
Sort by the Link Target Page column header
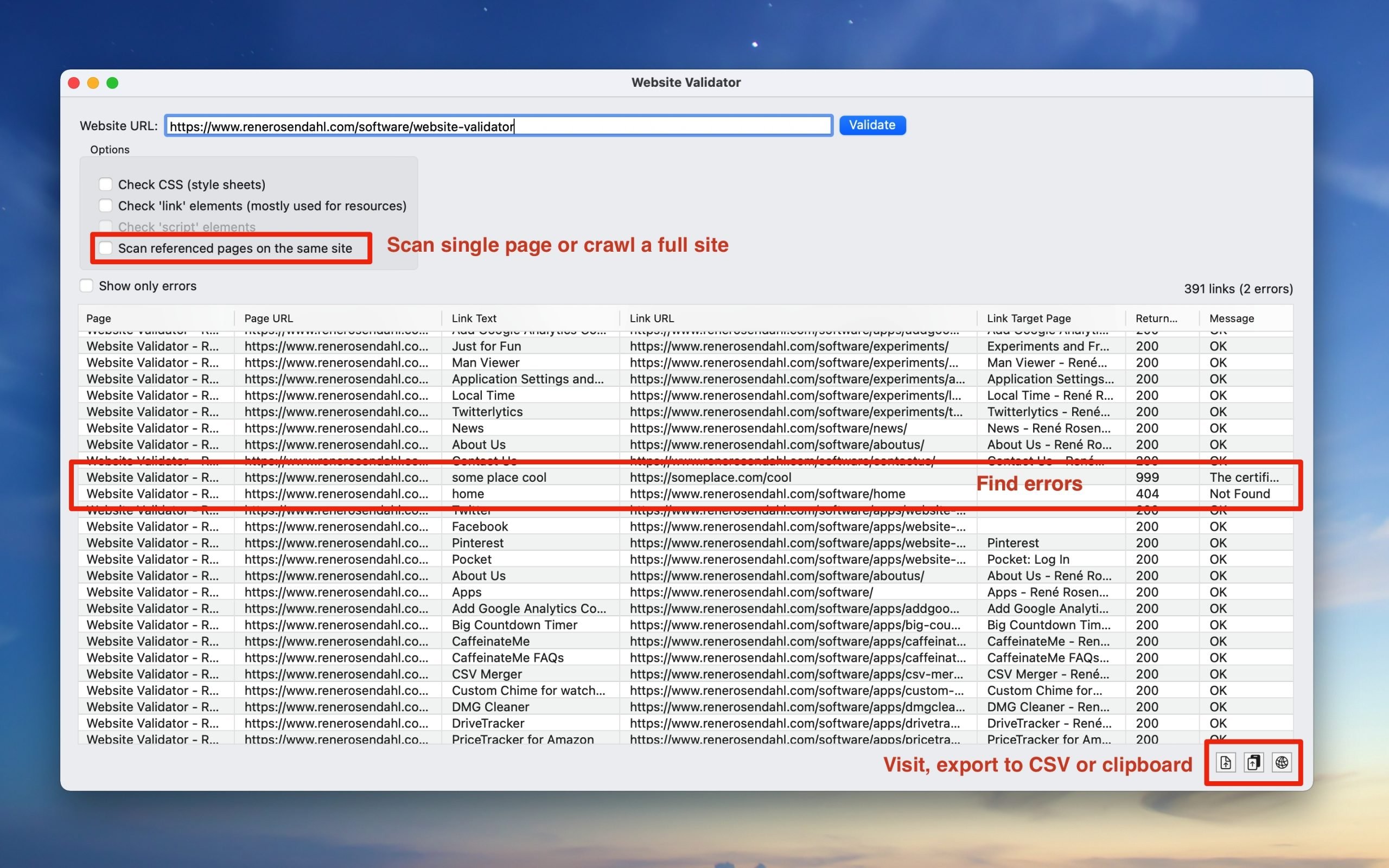[1052, 318]
